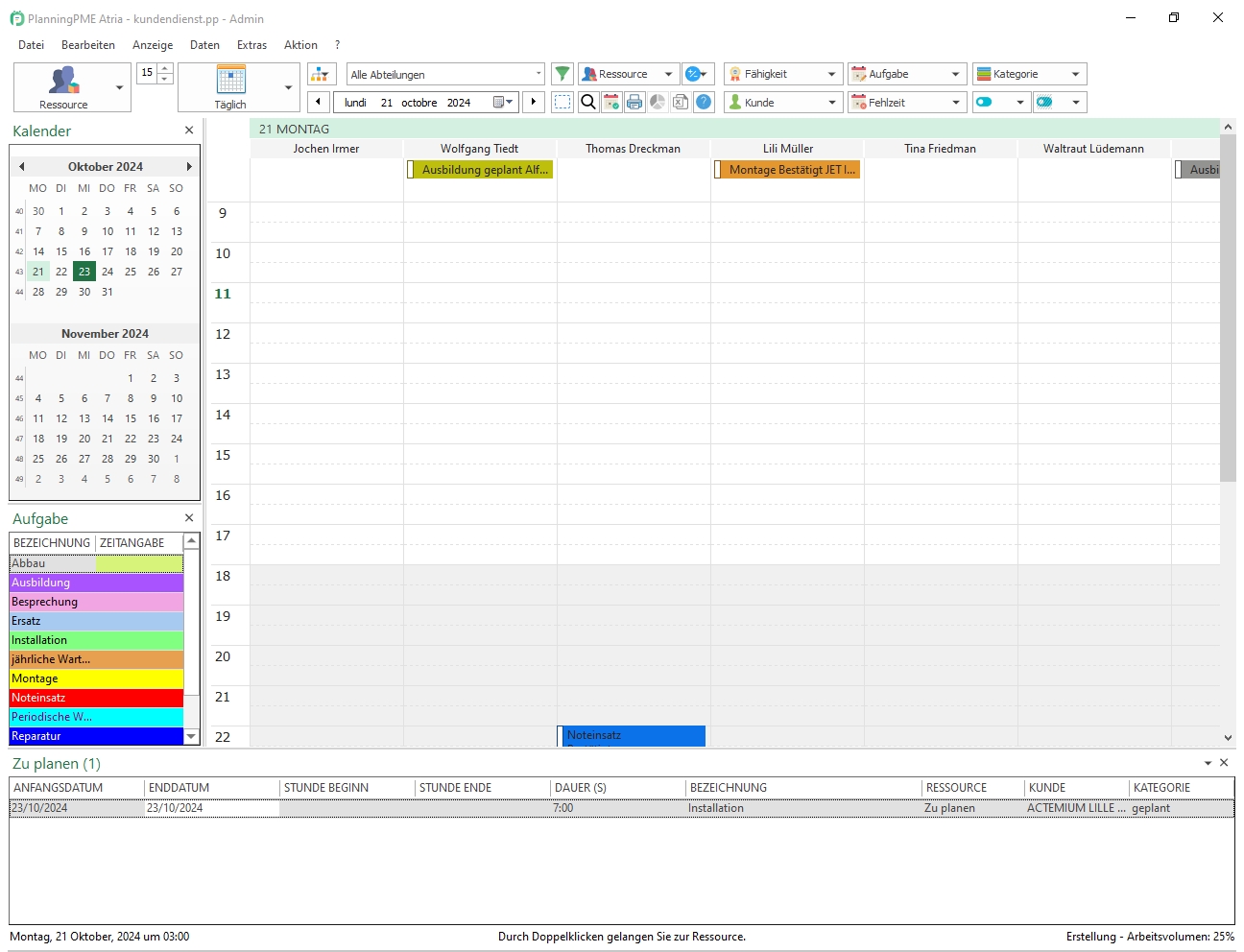Expand the Alle Abteilungen dropdown
The image size is (1244, 952).
pyautogui.click(x=538, y=74)
